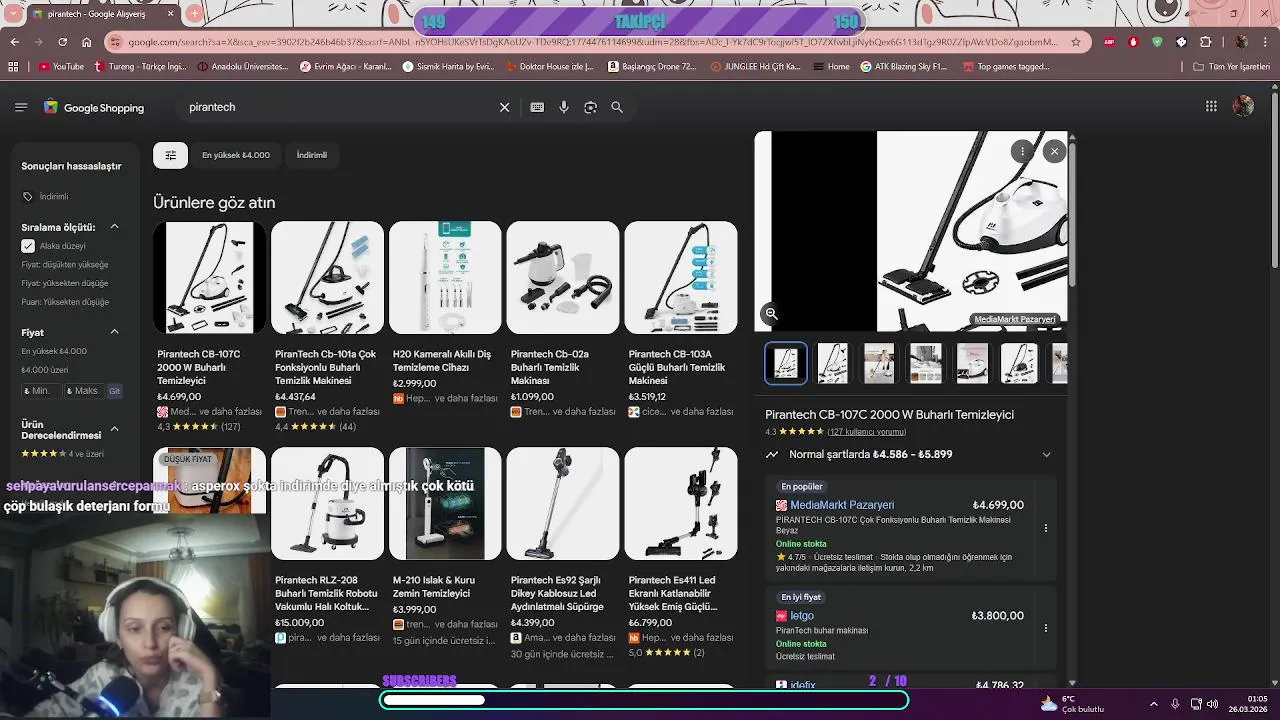Open the ATK Blazing Sky bookmark
This screenshot has height=720, width=1280.
point(903,67)
